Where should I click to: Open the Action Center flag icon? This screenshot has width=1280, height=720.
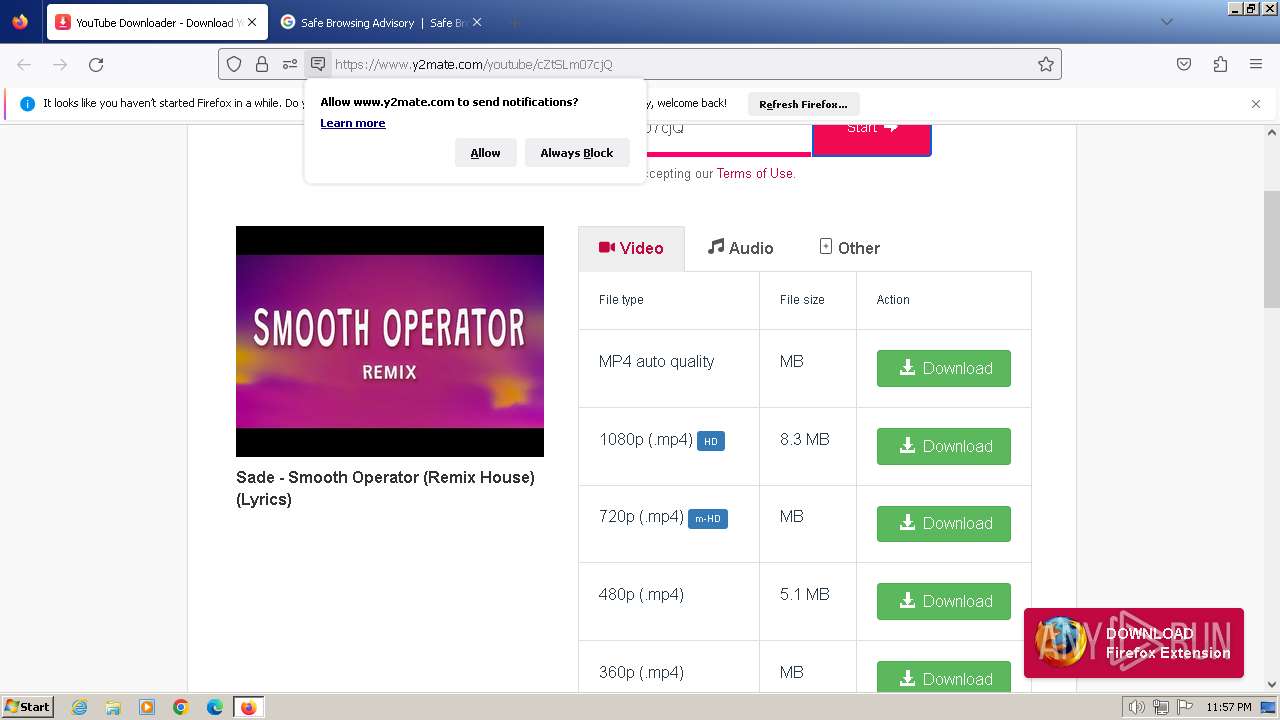pos(1183,707)
